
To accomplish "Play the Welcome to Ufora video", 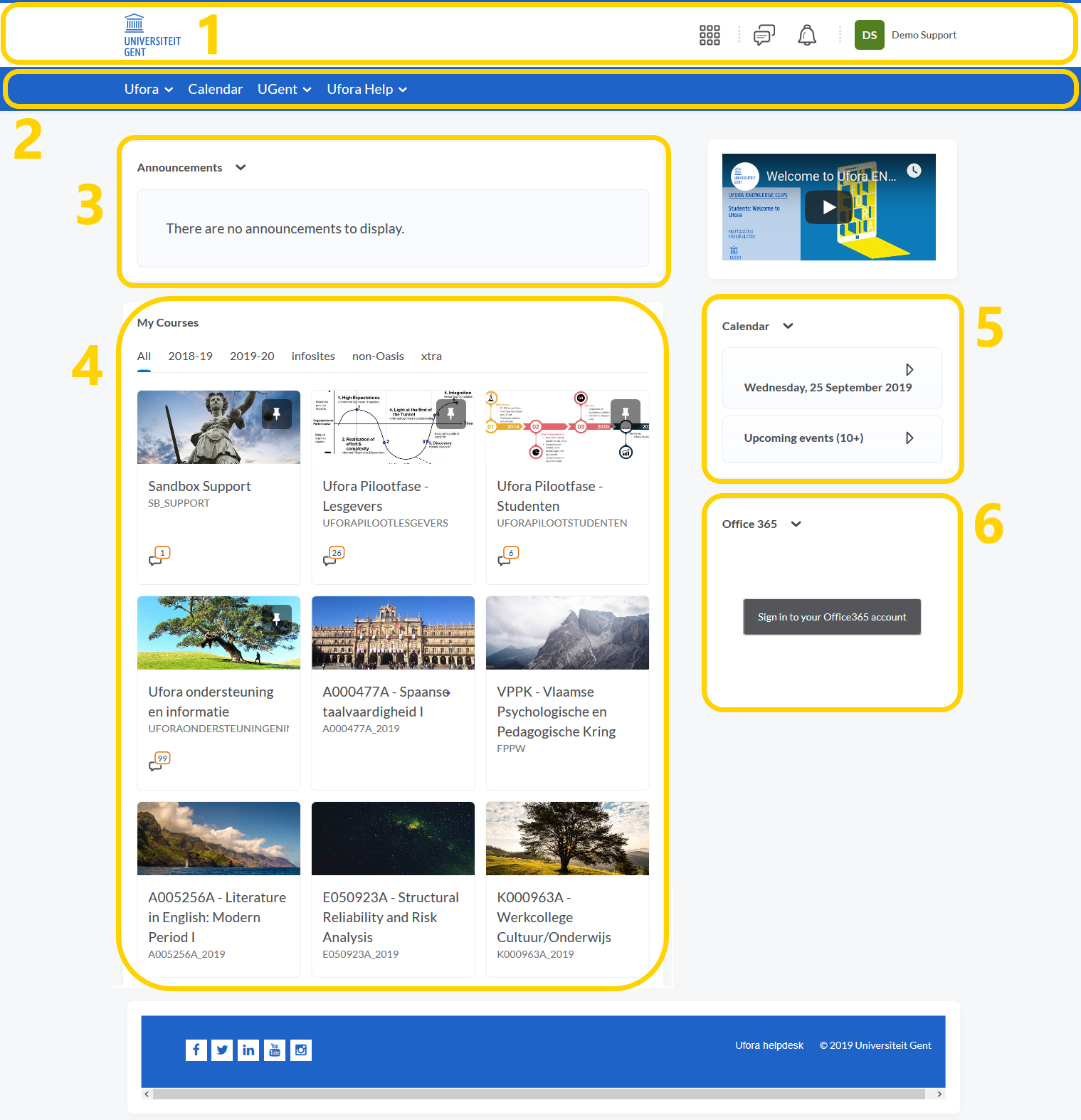I will 828,207.
